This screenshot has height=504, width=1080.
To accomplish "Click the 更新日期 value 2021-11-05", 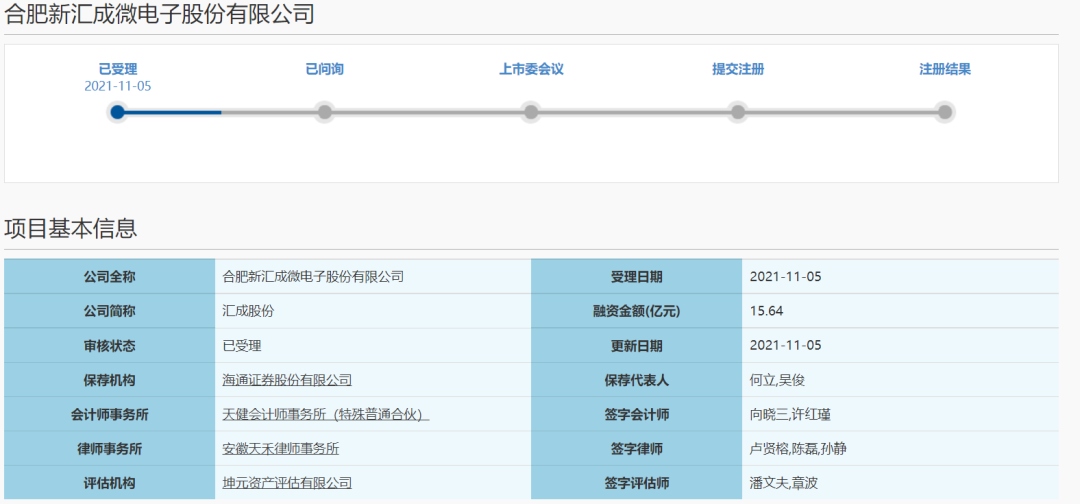I will point(785,346).
